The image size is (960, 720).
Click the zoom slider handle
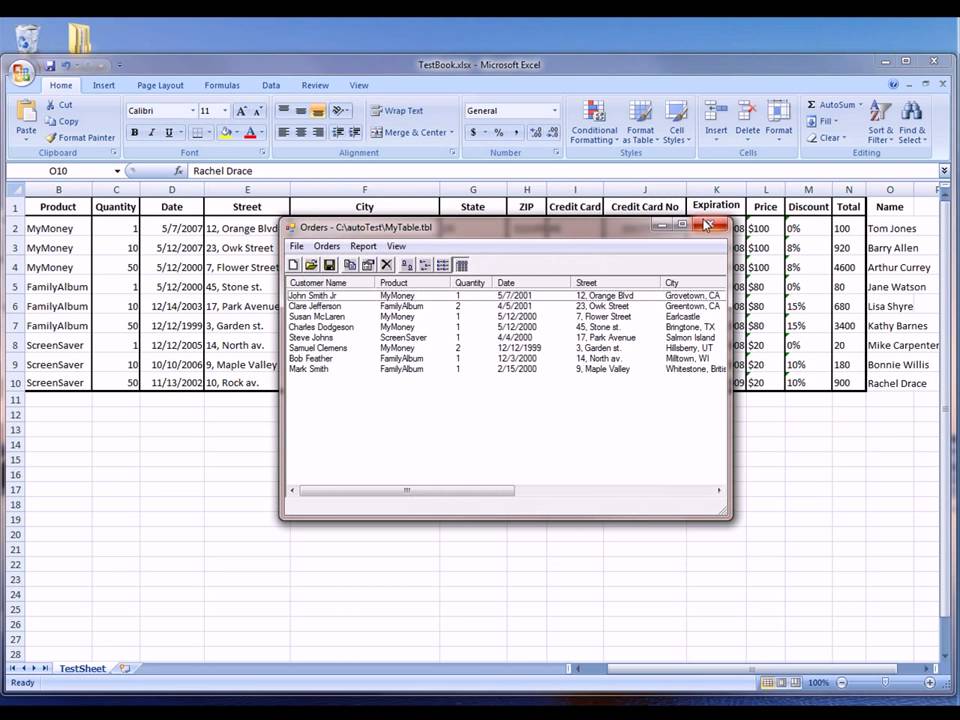point(885,682)
